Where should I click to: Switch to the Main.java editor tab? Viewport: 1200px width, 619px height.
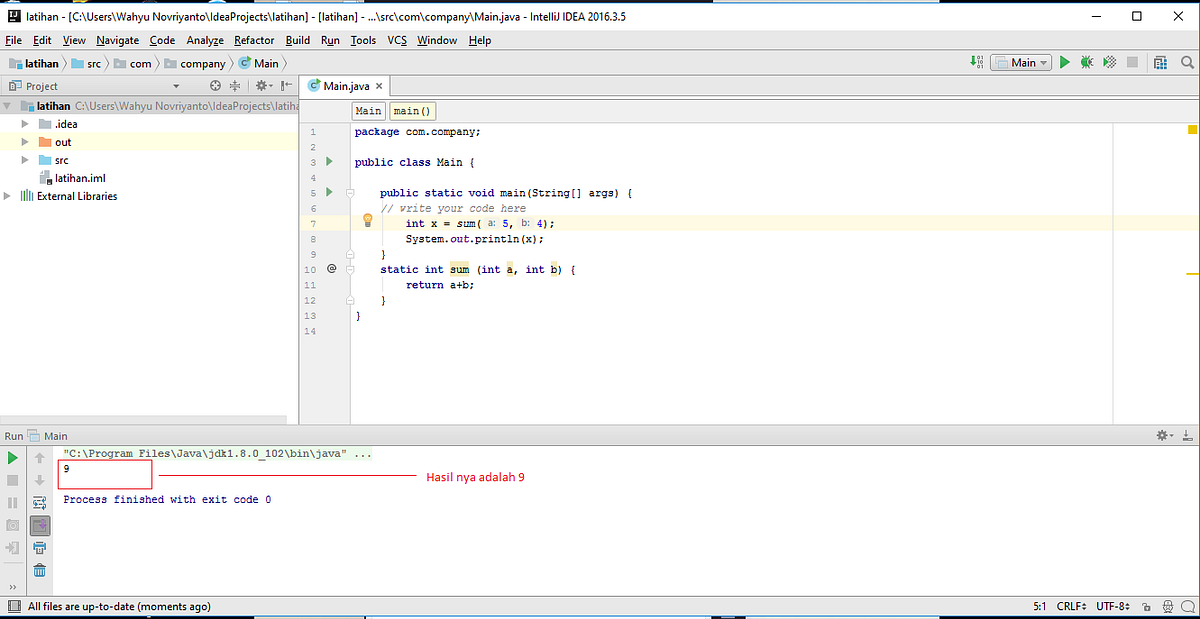(x=345, y=86)
